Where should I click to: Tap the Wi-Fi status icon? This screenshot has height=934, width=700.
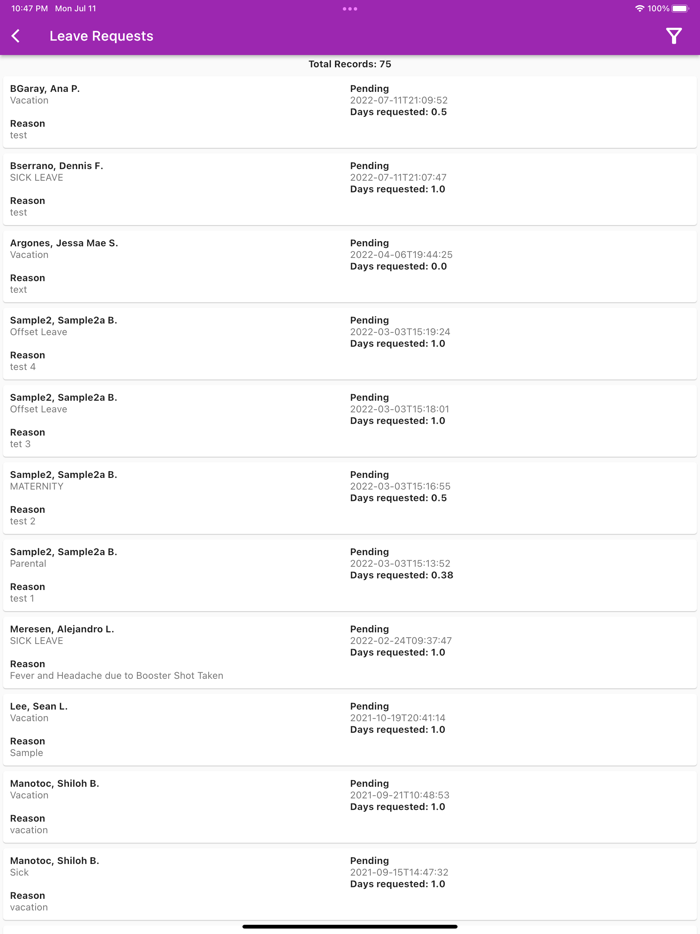(x=640, y=9)
